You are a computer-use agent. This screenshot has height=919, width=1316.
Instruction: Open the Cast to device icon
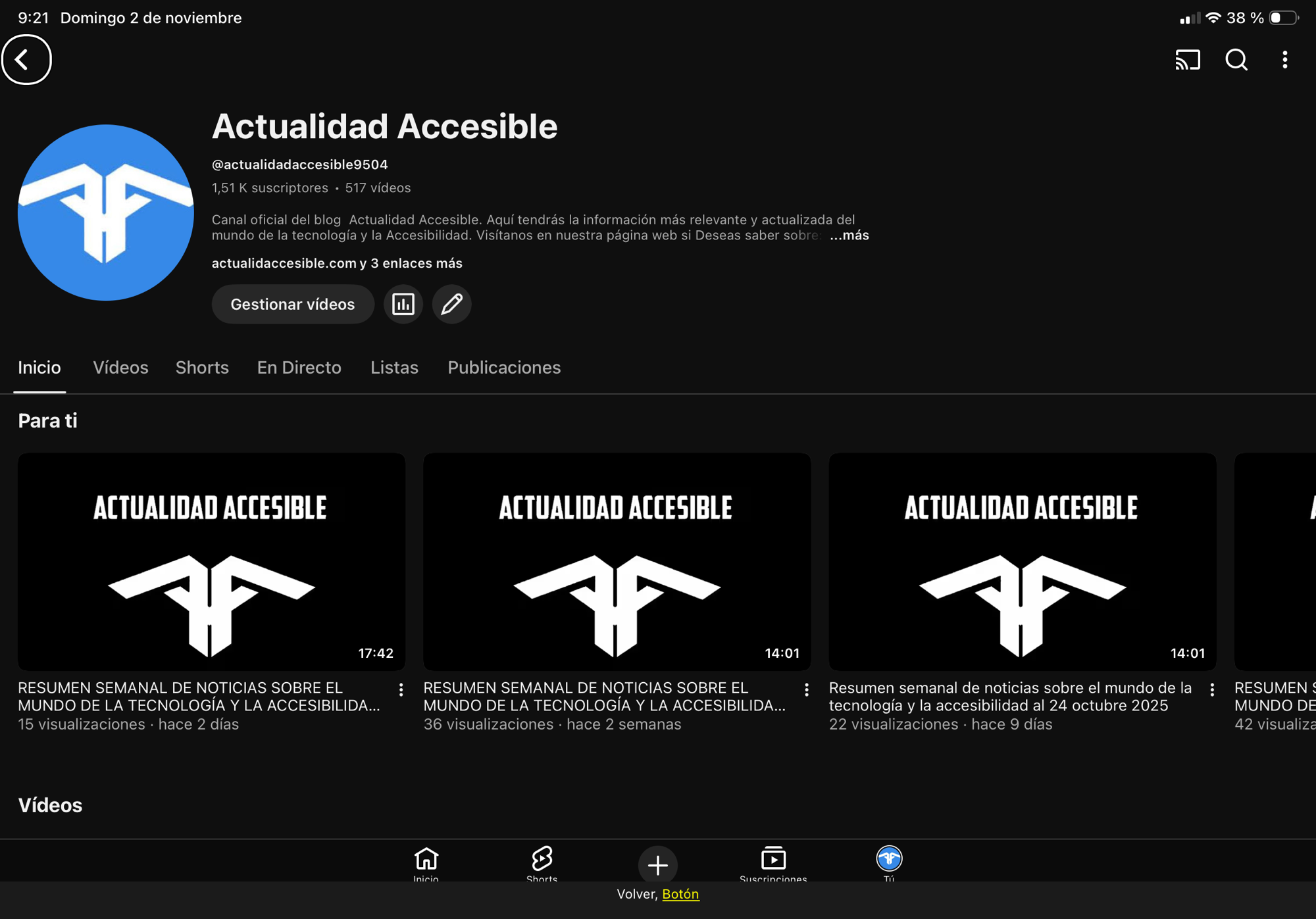pos(1188,60)
